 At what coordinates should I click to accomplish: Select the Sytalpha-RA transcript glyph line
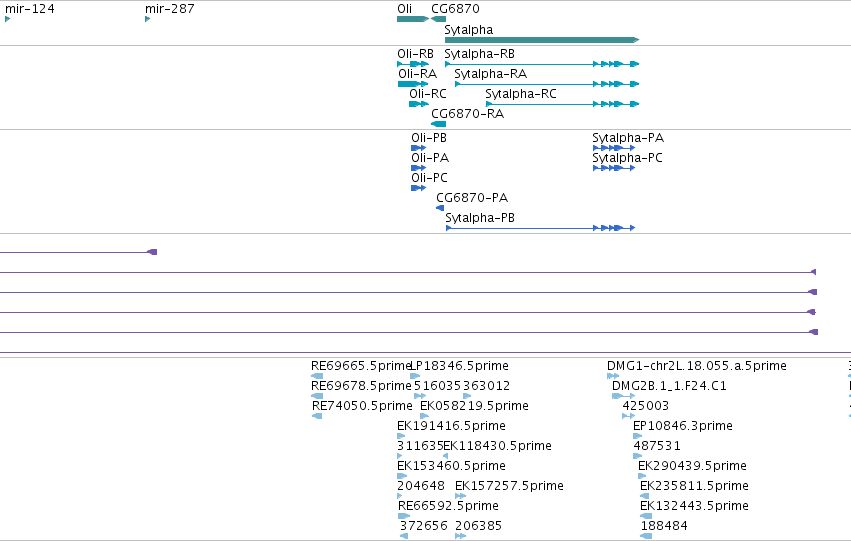547,84
